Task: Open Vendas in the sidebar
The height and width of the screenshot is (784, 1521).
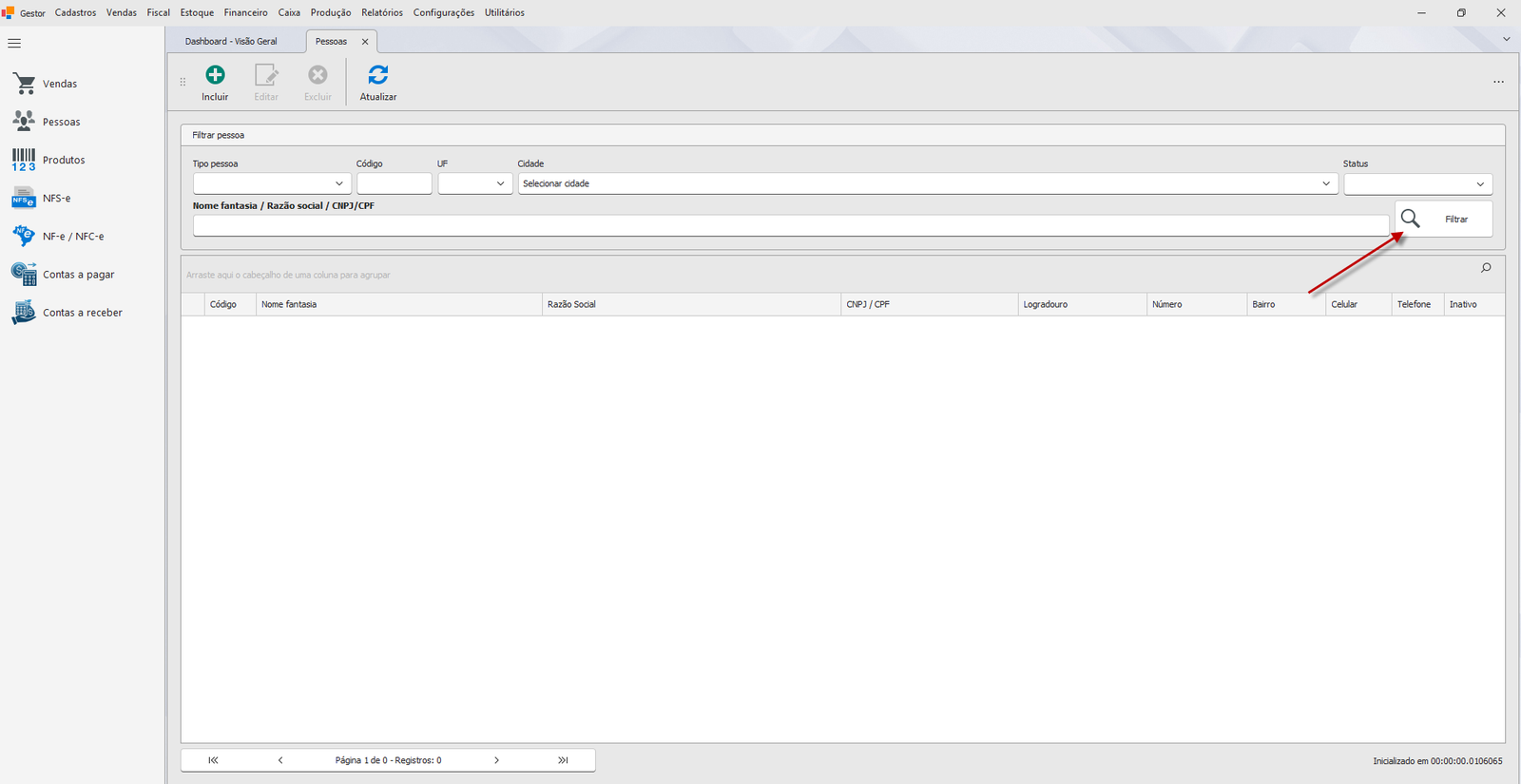Action: [x=46, y=84]
